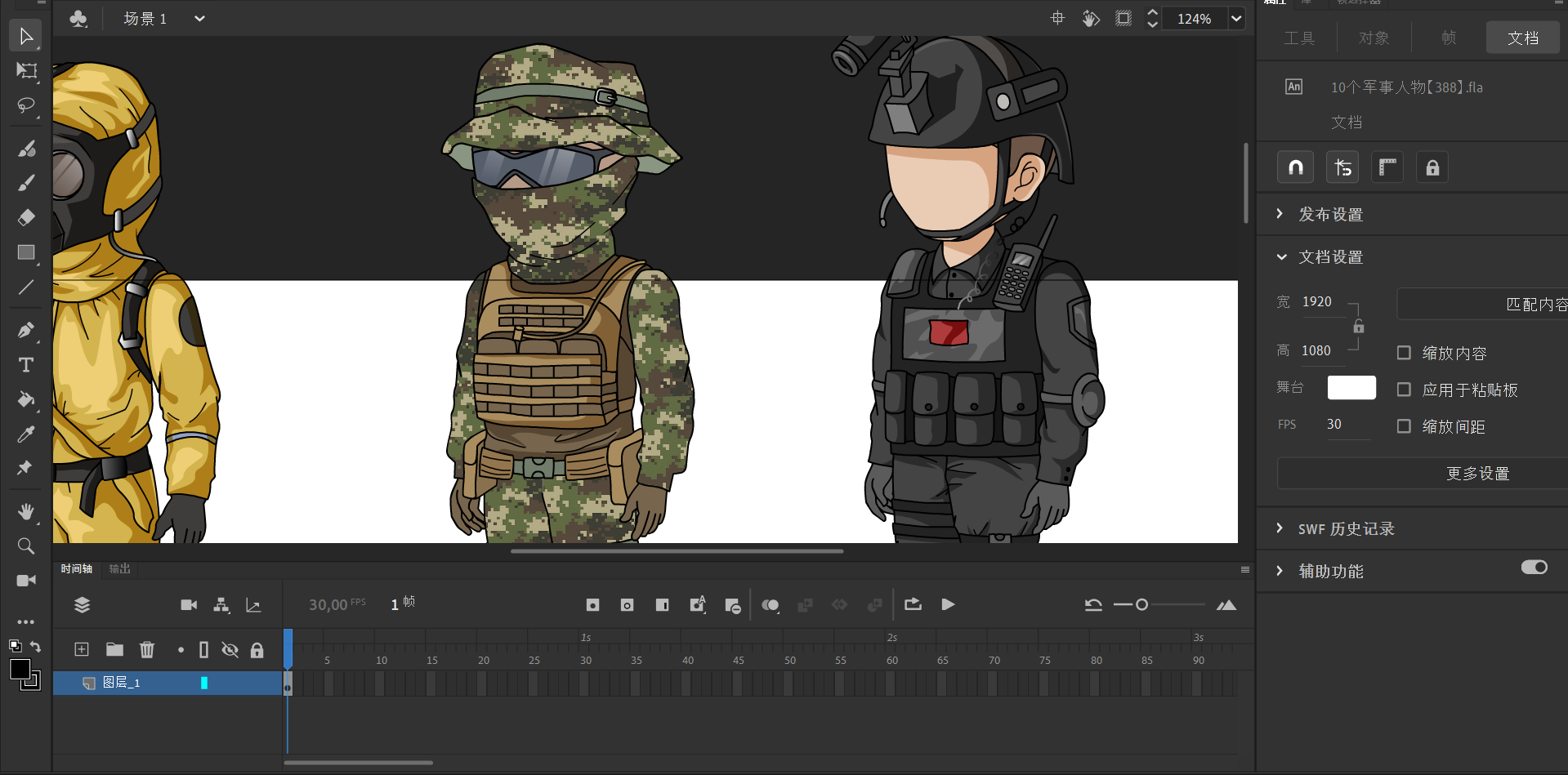Check the 应用于粘贴板 option
Viewport: 1568px width, 775px height.
(1404, 390)
